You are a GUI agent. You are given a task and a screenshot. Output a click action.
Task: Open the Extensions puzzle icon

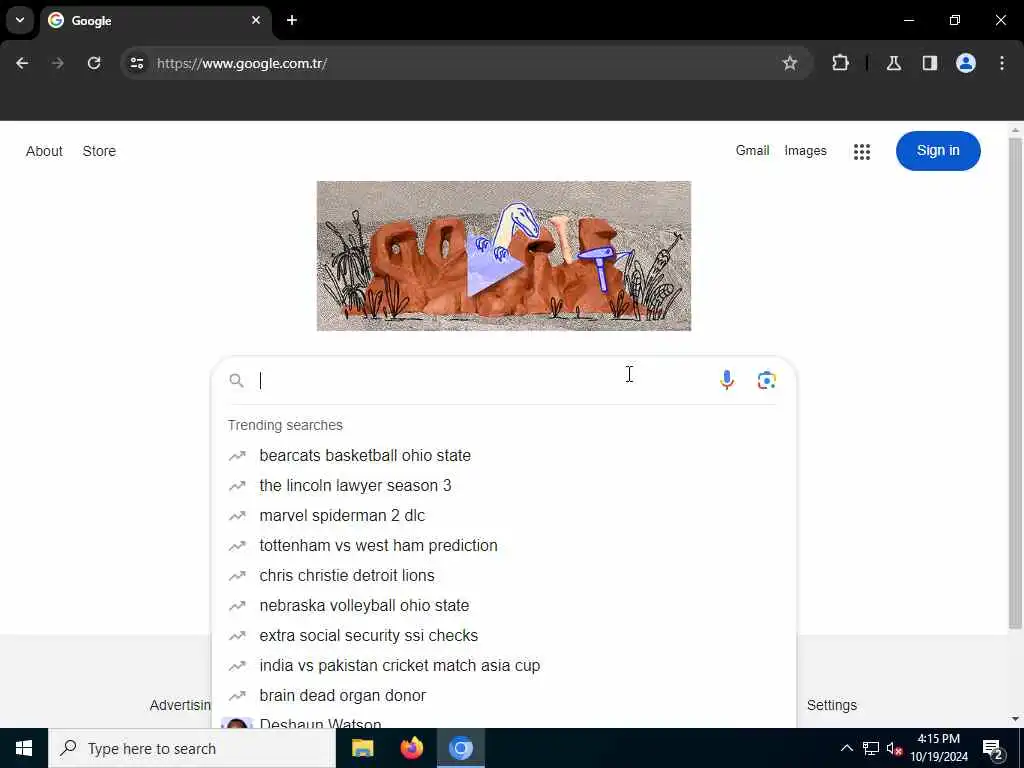[840, 63]
